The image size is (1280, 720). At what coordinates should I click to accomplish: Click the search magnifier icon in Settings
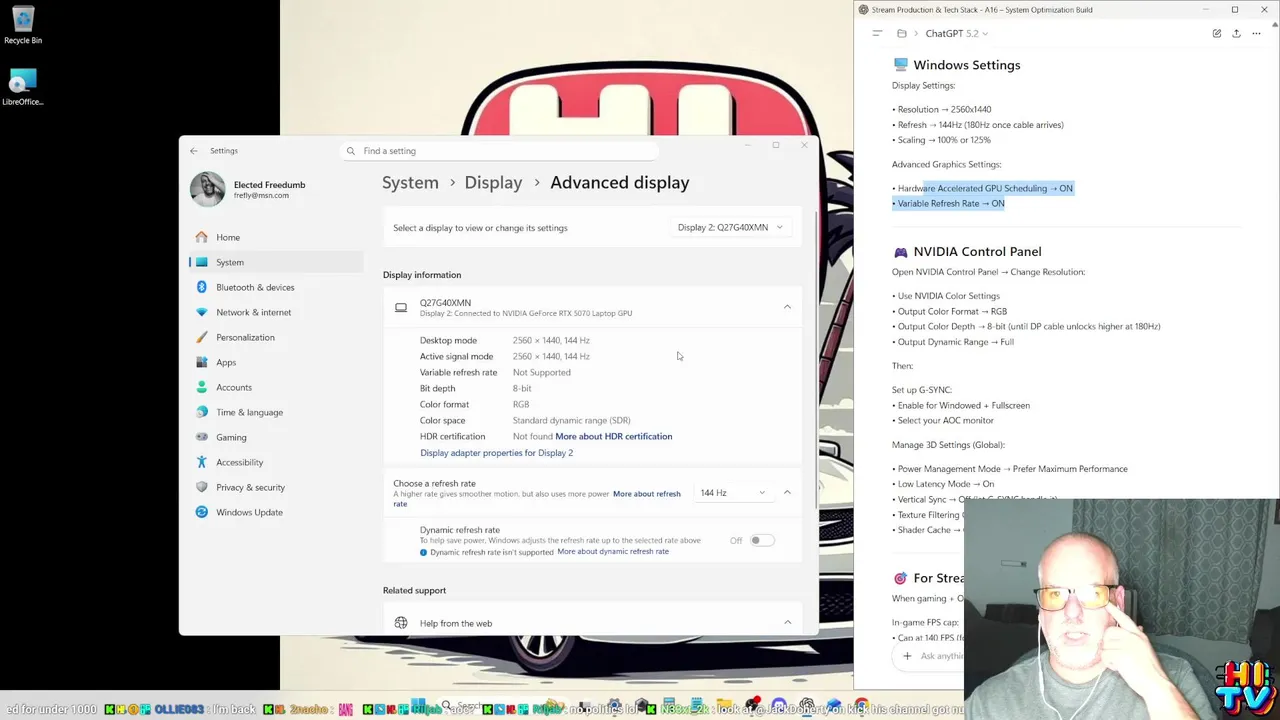click(351, 151)
